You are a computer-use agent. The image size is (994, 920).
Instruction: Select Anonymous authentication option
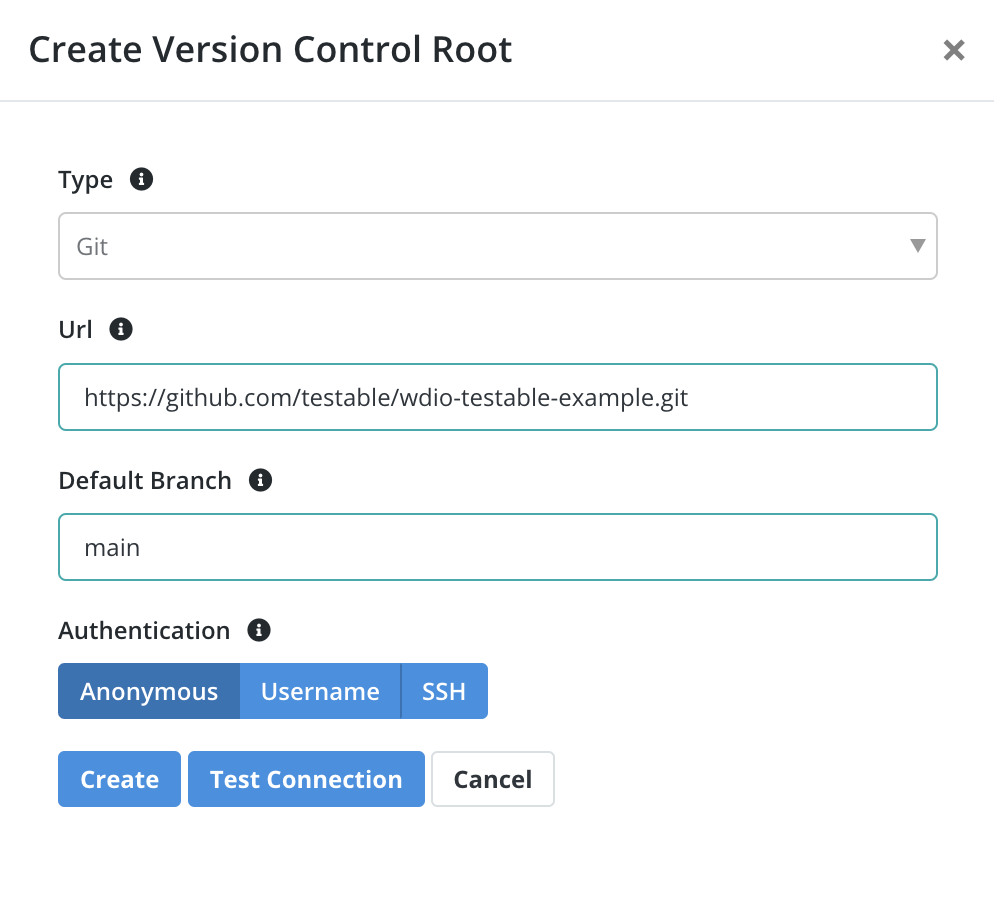pyautogui.click(x=149, y=691)
